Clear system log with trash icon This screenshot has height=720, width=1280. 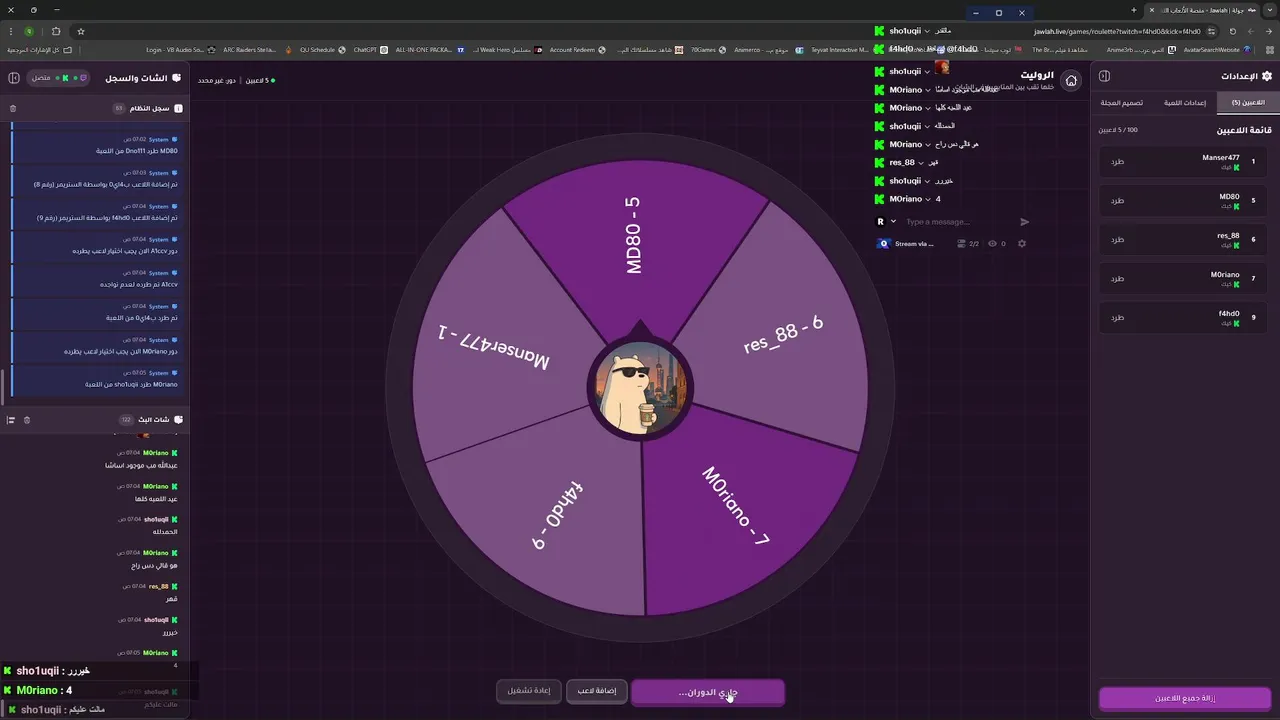(13, 108)
